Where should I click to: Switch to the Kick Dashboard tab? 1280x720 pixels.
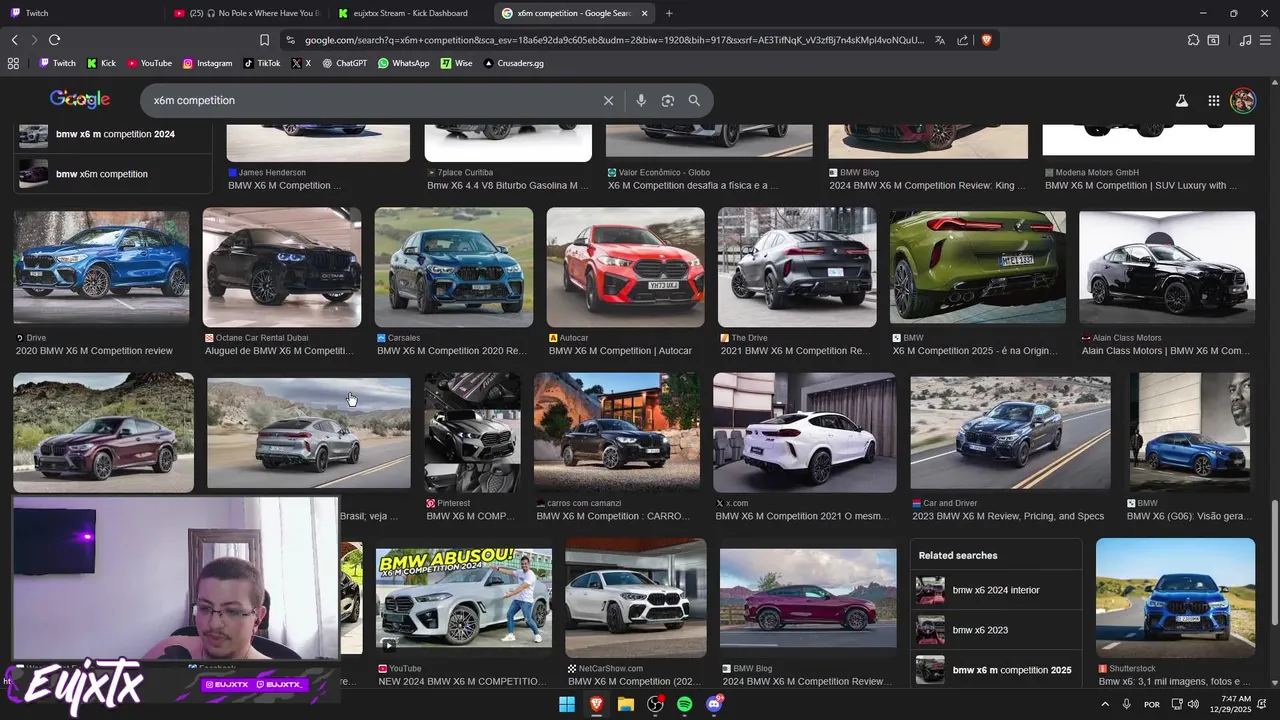pos(410,13)
